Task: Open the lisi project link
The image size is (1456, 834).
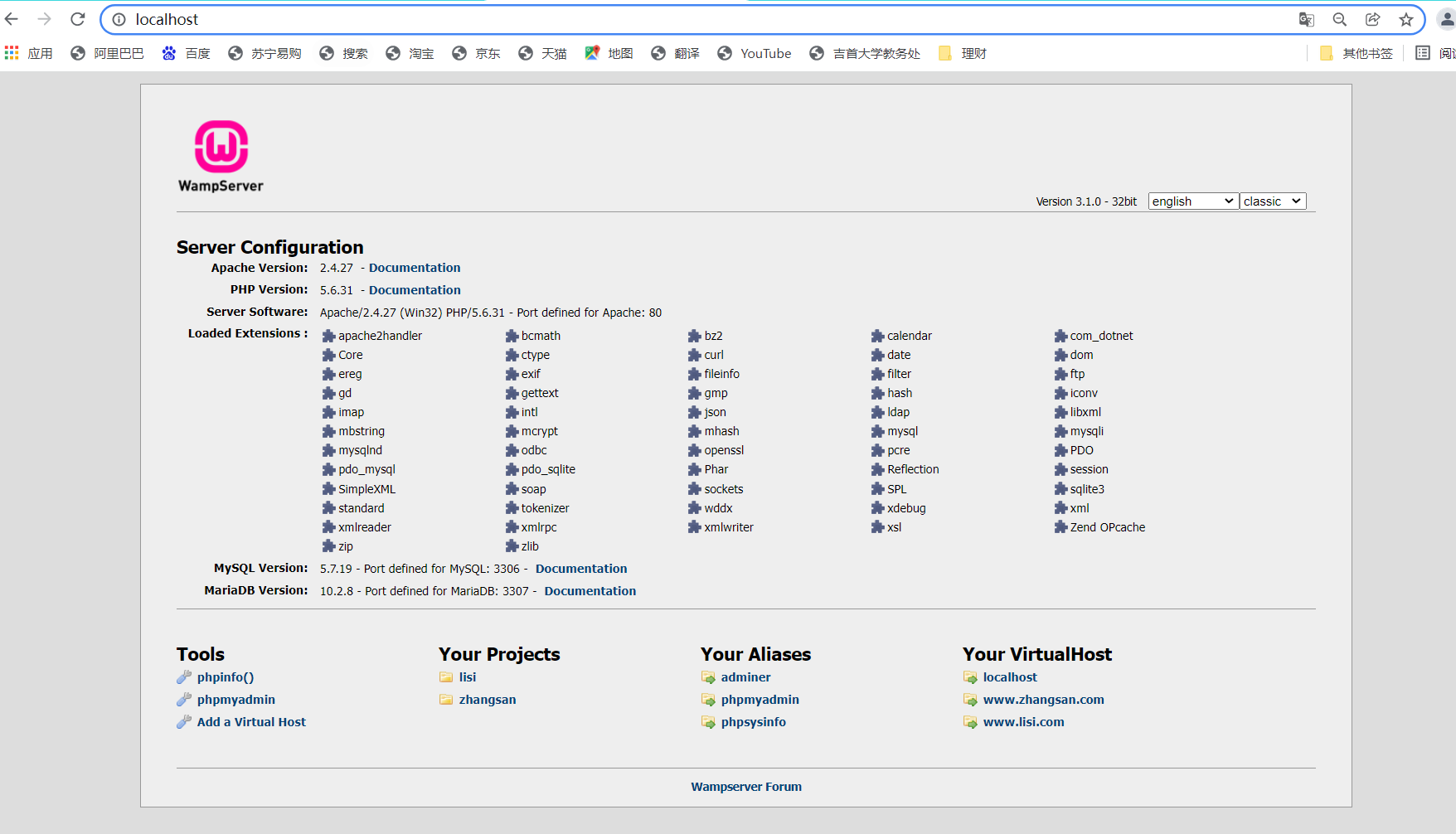Action: [468, 677]
